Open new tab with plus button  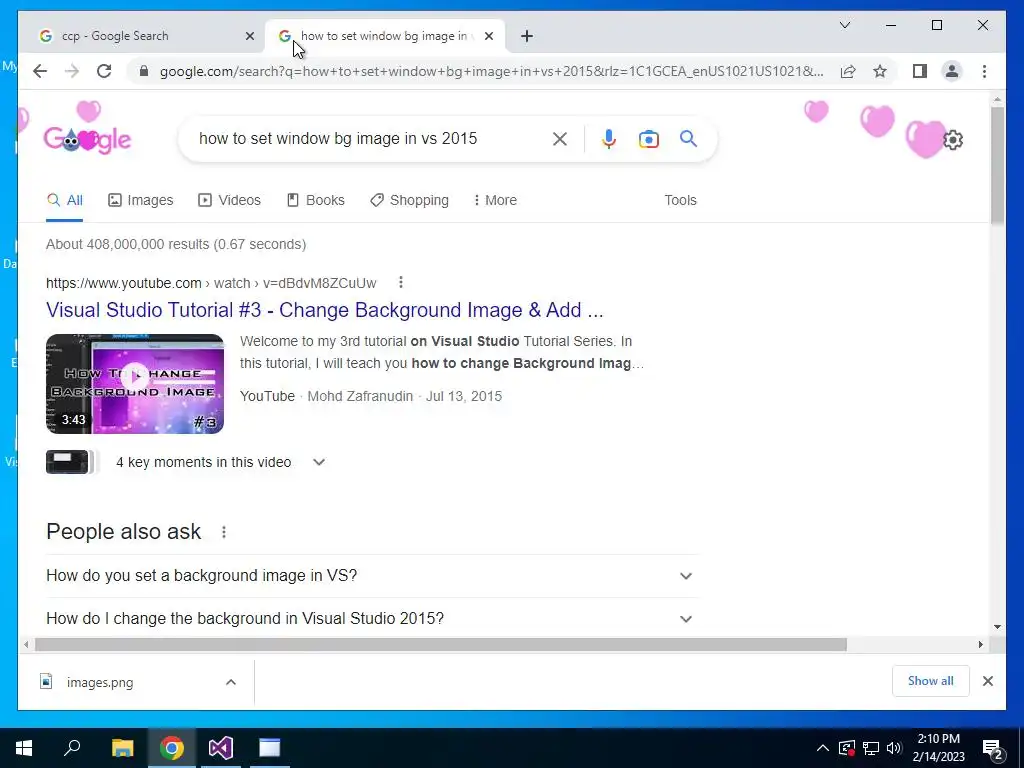tap(527, 36)
